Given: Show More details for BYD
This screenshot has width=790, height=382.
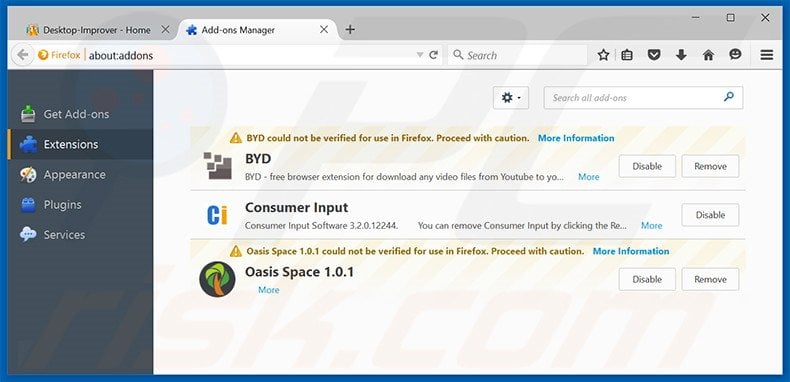Looking at the screenshot, I should pos(588,177).
